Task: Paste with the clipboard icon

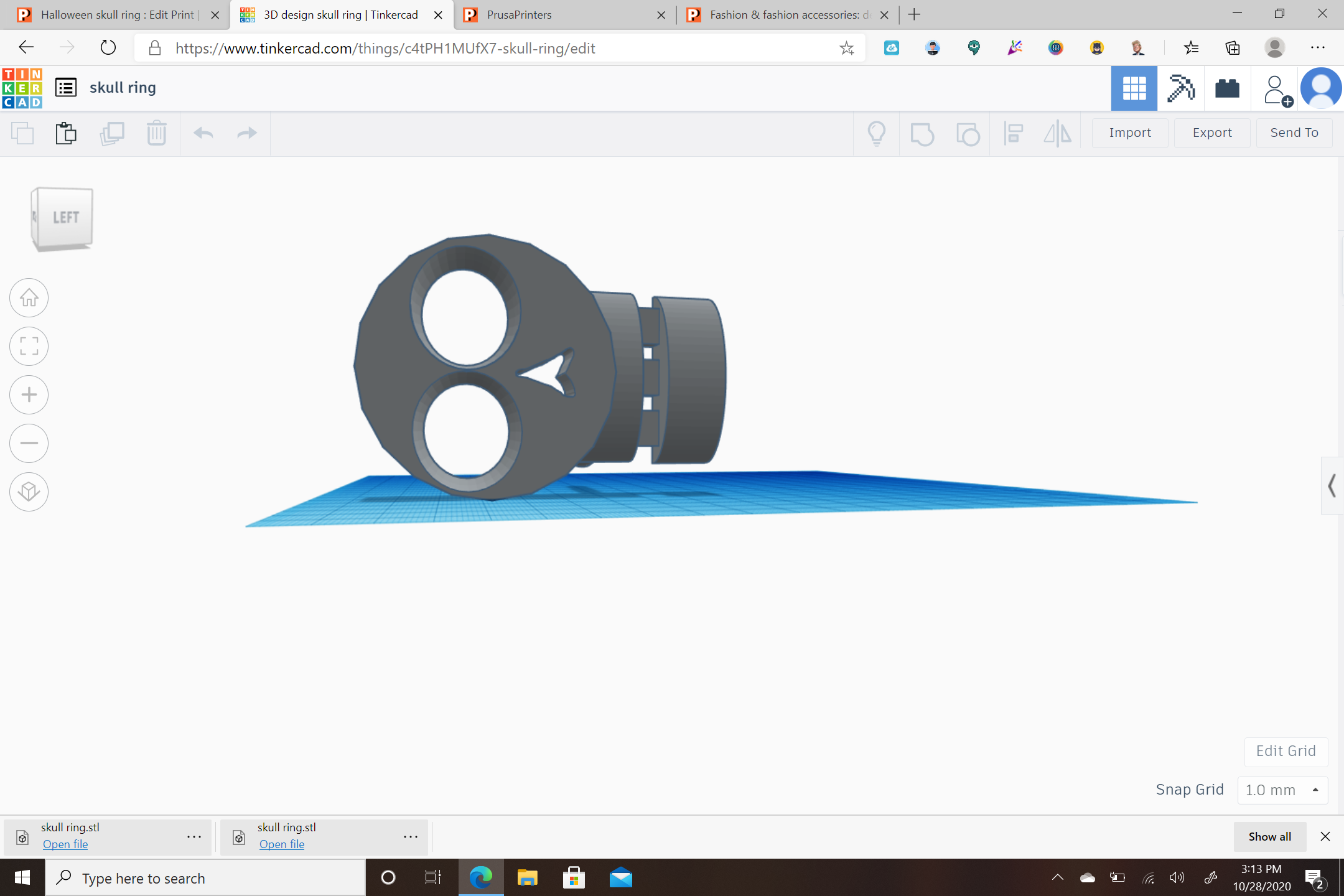Action: [x=66, y=133]
